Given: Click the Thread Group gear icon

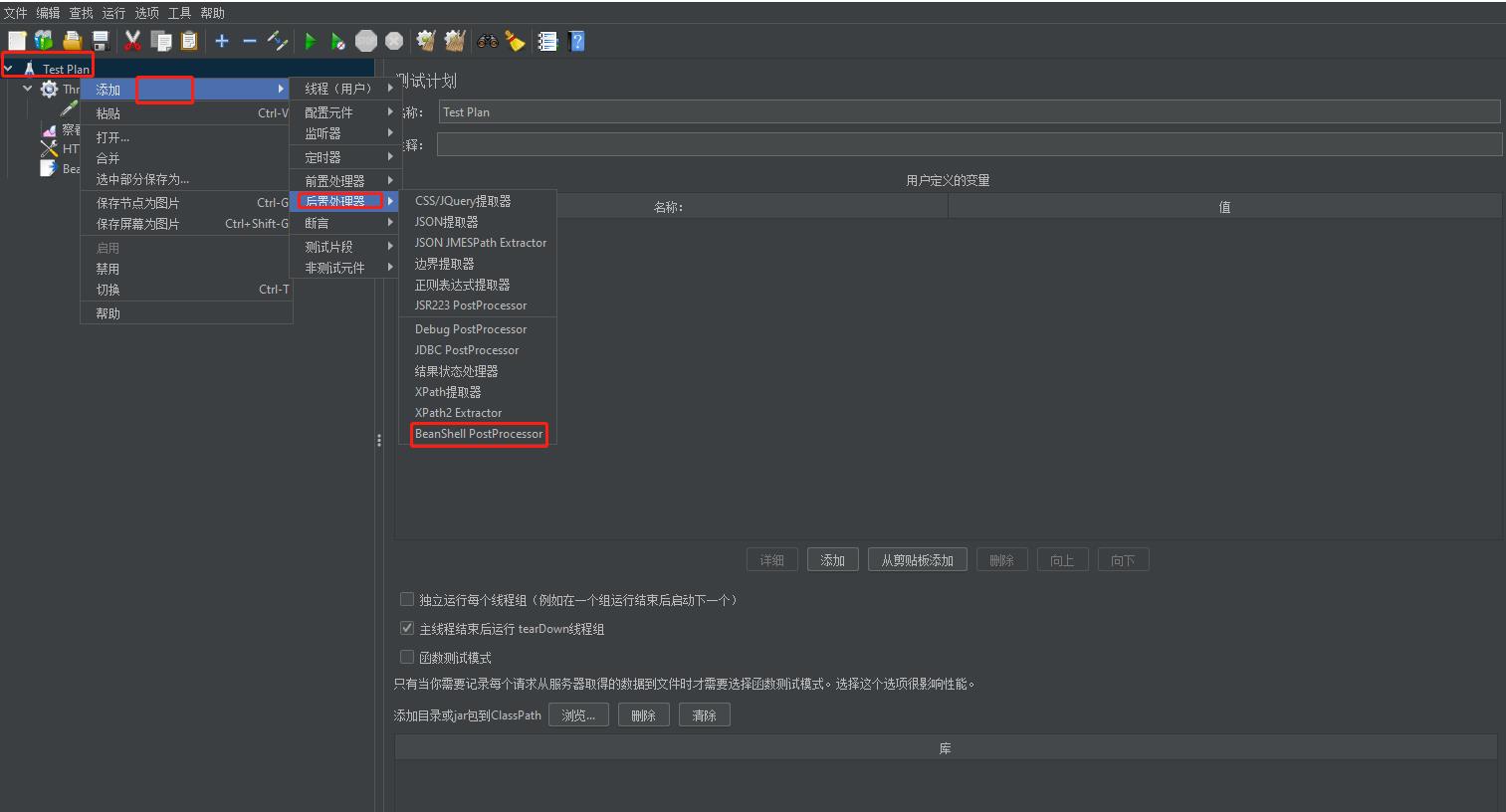Looking at the screenshot, I should (49, 90).
